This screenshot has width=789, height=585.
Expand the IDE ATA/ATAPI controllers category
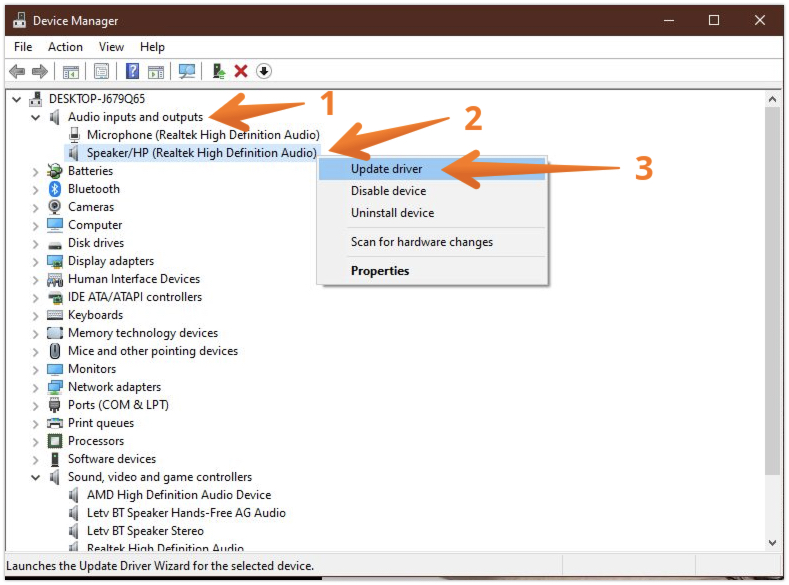(35, 298)
